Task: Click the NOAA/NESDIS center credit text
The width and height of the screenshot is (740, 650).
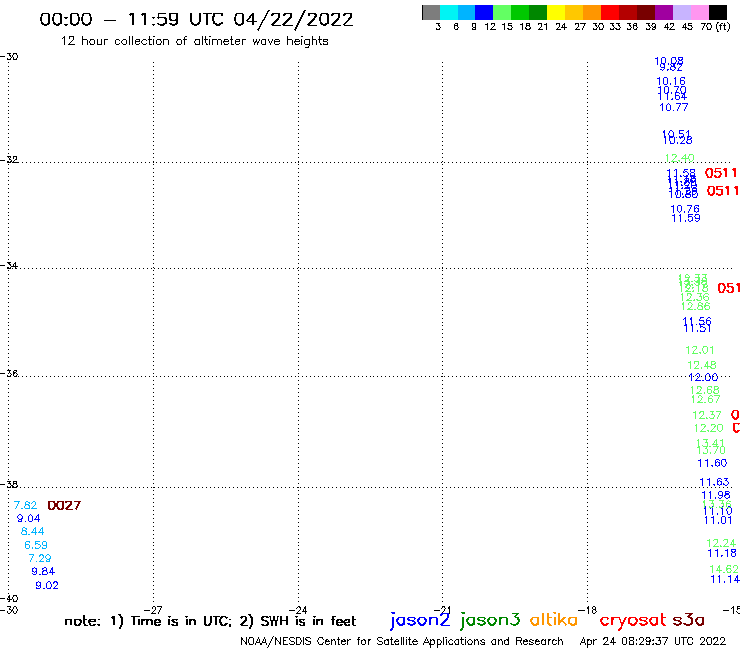Action: pos(402,641)
